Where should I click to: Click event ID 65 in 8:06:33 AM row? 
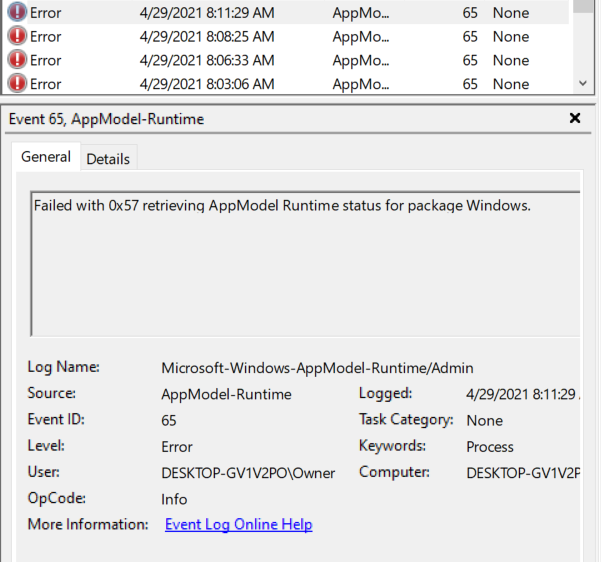click(x=470, y=60)
